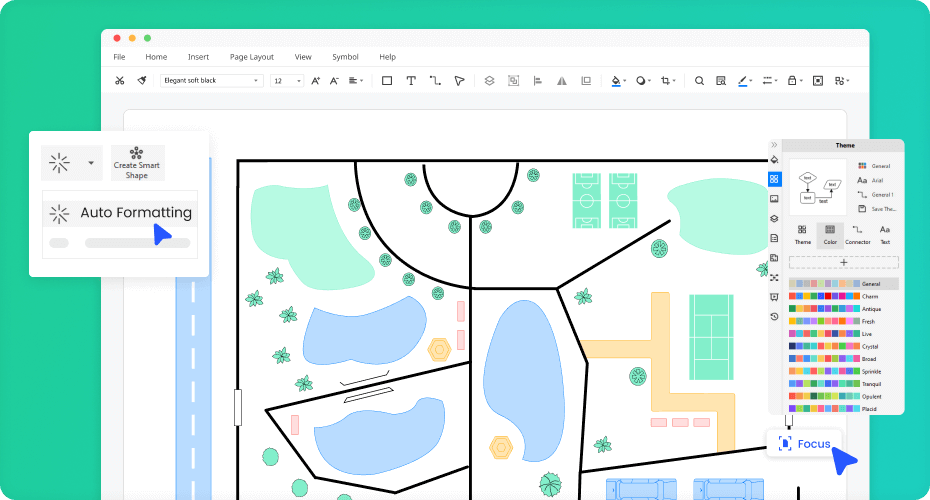Click the Find and Replace icon
The width and height of the screenshot is (930, 500).
pyautogui.click(x=721, y=81)
